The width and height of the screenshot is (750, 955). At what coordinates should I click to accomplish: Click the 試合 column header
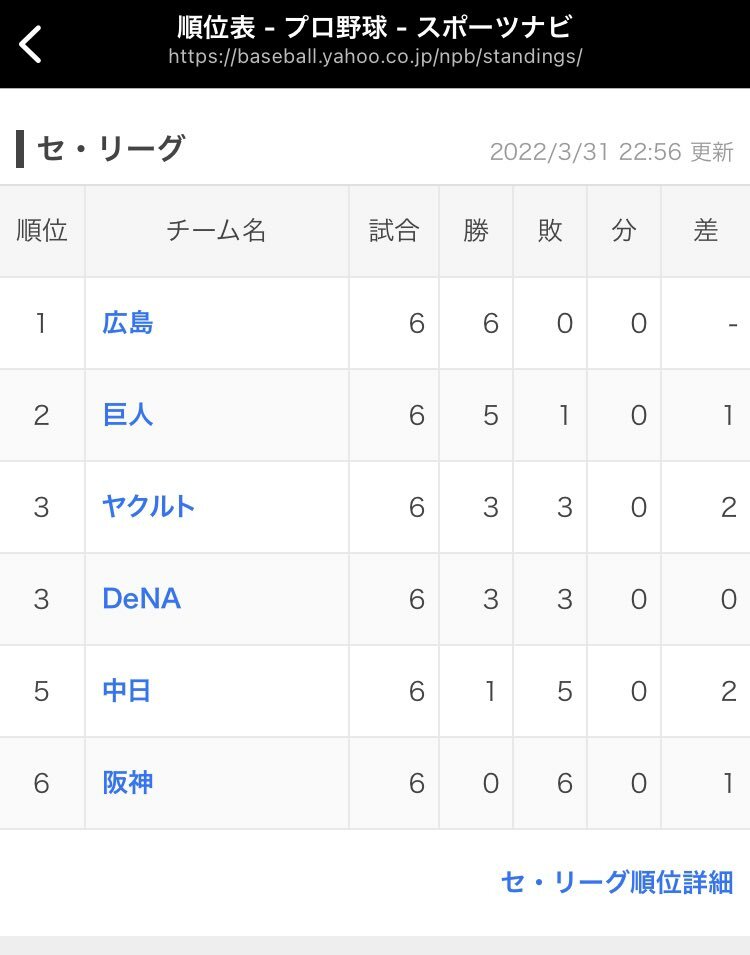coord(394,231)
